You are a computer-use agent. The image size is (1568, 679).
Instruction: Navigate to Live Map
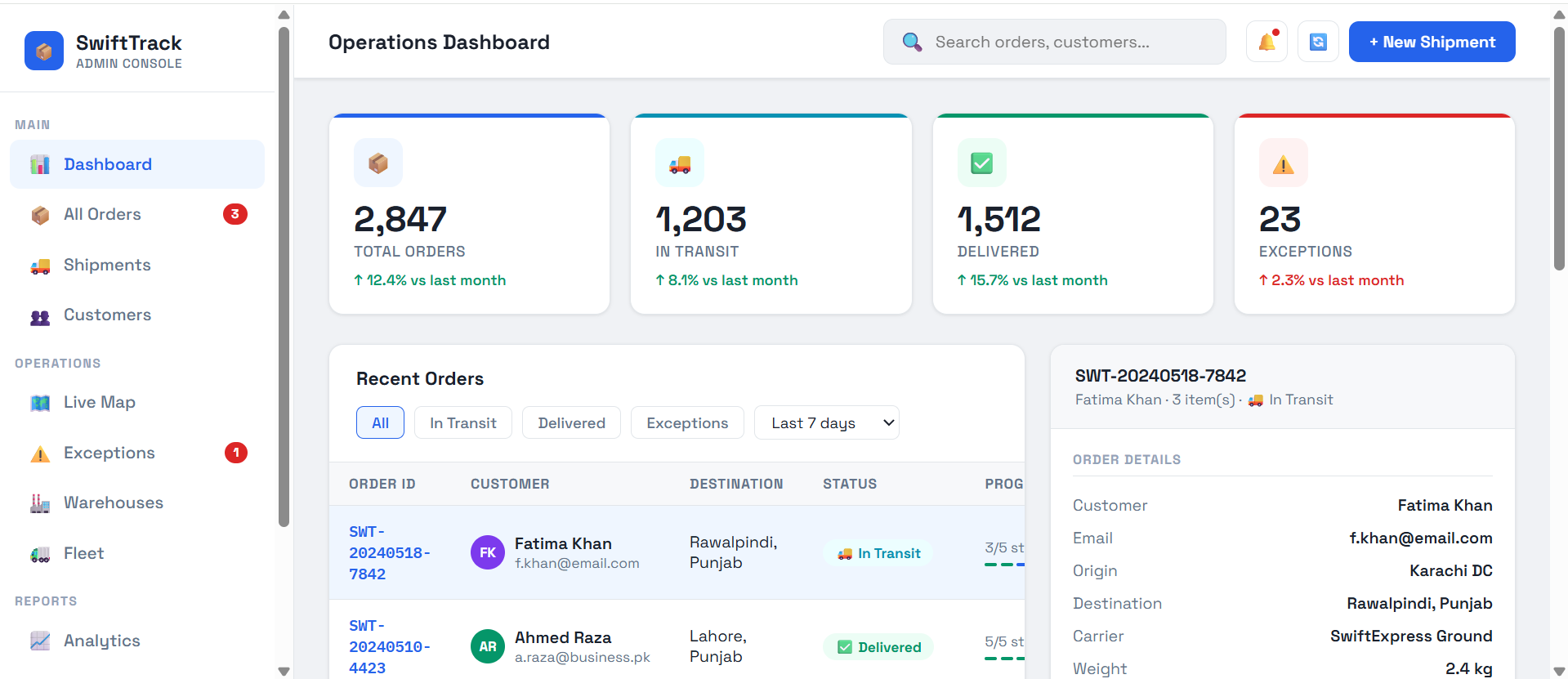point(137,402)
